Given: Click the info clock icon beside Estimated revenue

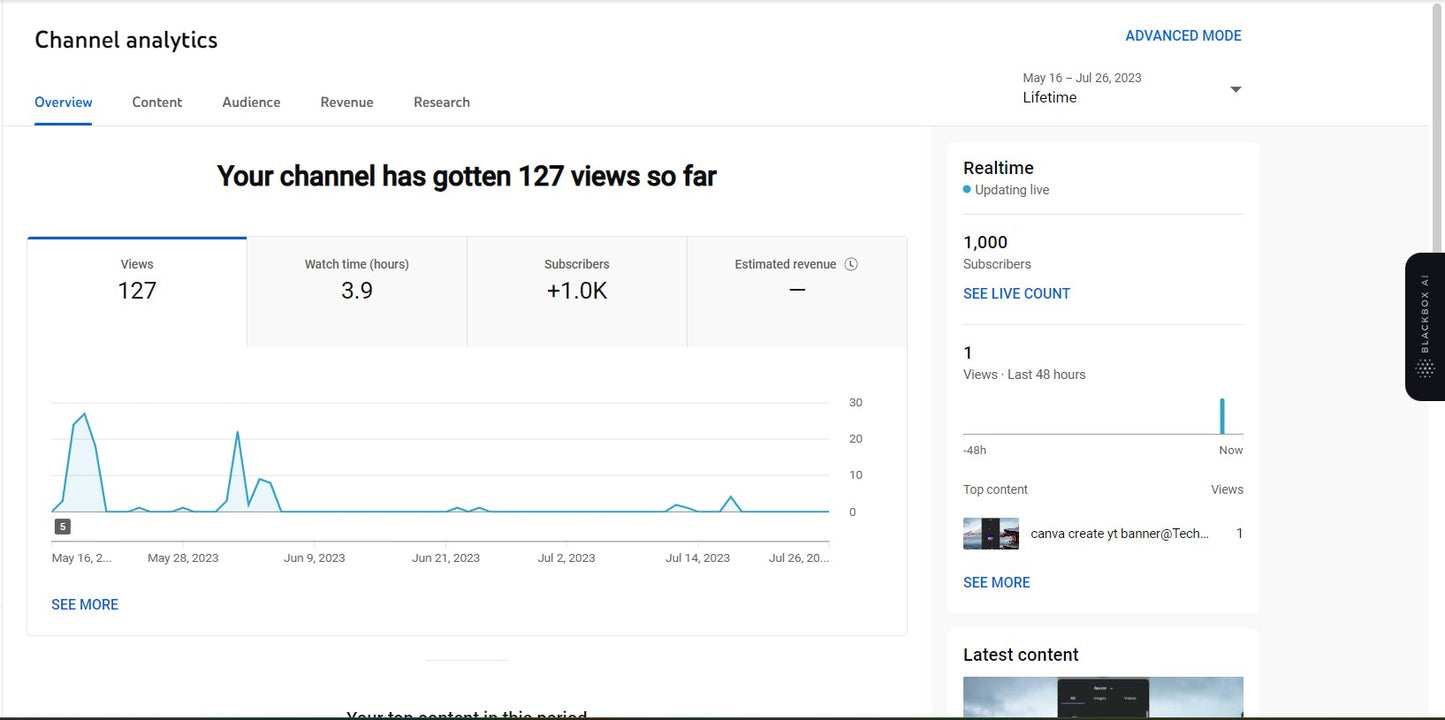Looking at the screenshot, I should click(x=851, y=263).
